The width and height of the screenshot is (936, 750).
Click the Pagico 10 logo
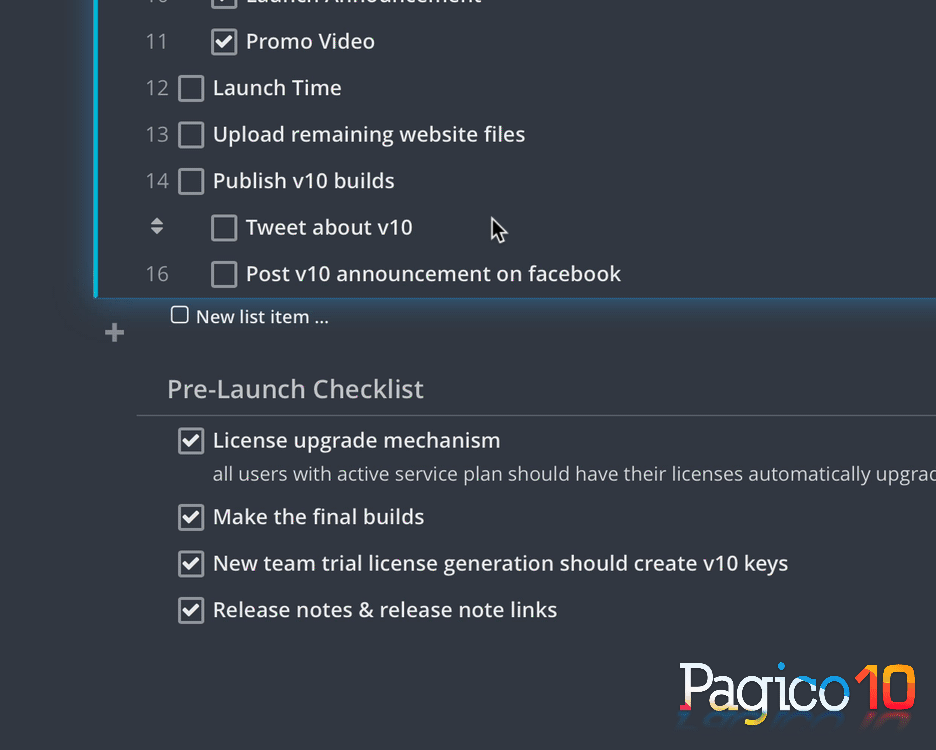pos(797,691)
